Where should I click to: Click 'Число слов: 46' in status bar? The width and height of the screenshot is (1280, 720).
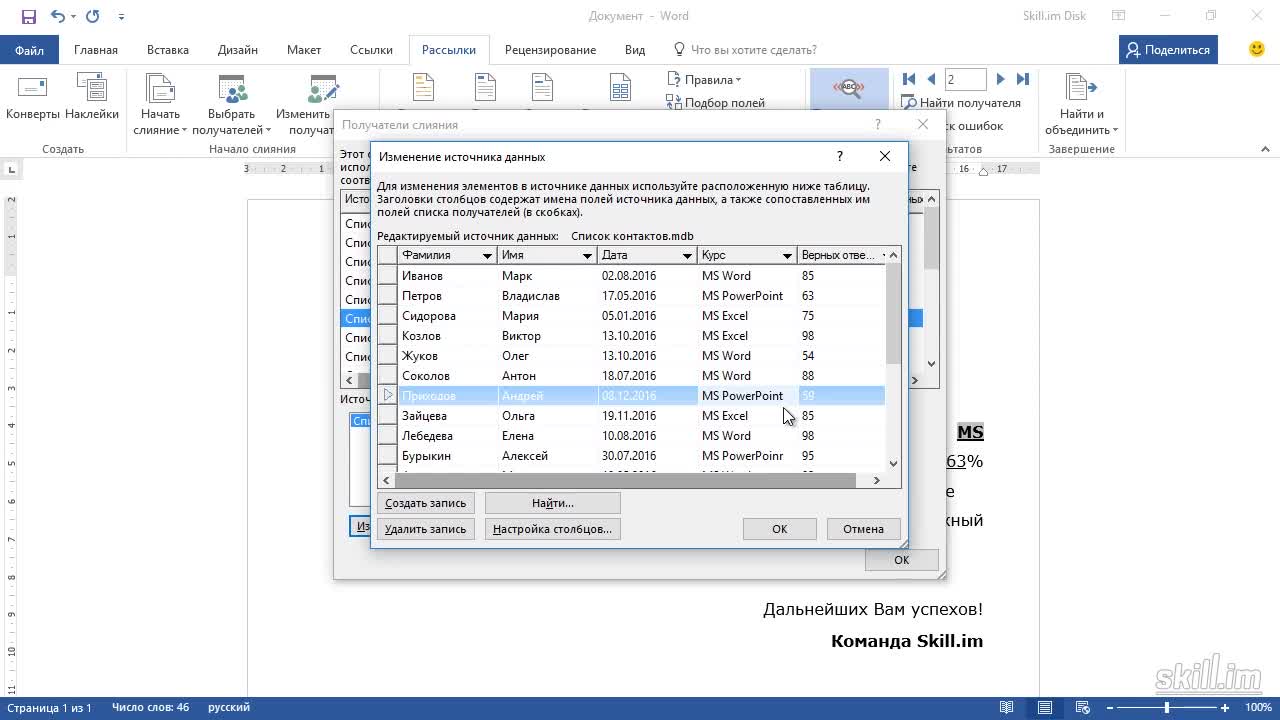click(x=150, y=708)
